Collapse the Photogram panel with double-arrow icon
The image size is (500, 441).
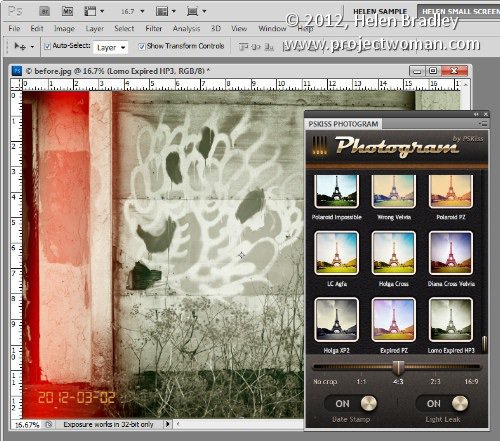click(476, 114)
